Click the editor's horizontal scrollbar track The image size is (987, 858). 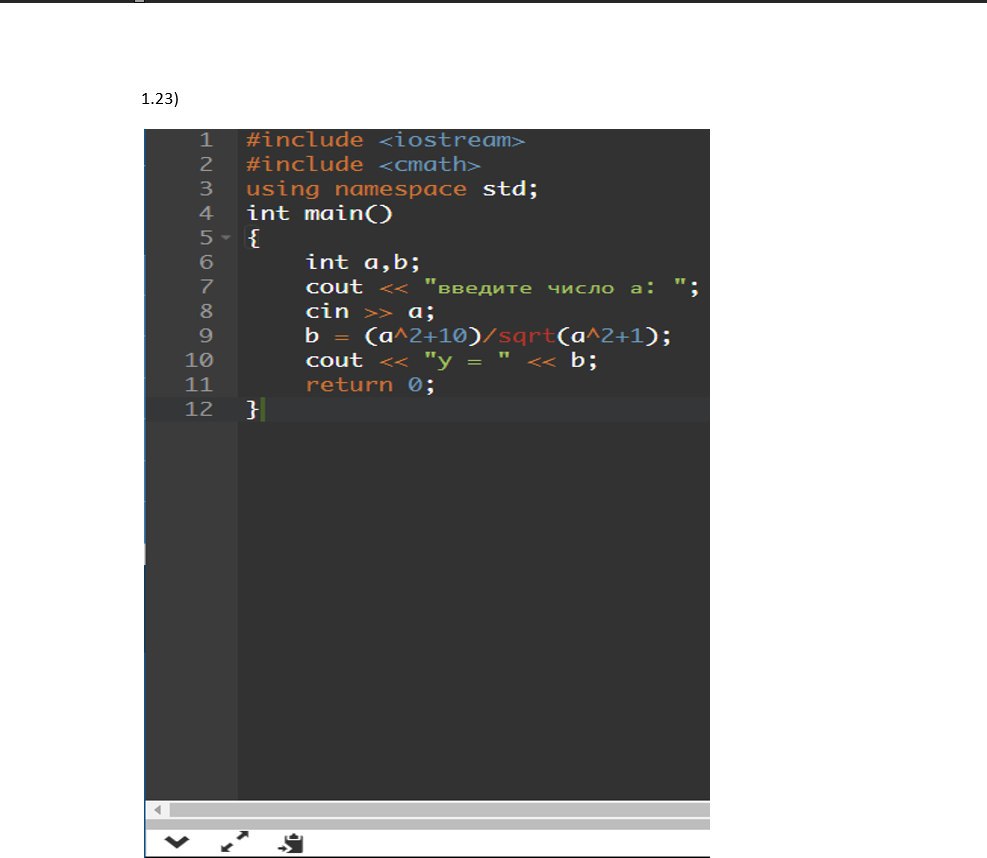point(439,810)
